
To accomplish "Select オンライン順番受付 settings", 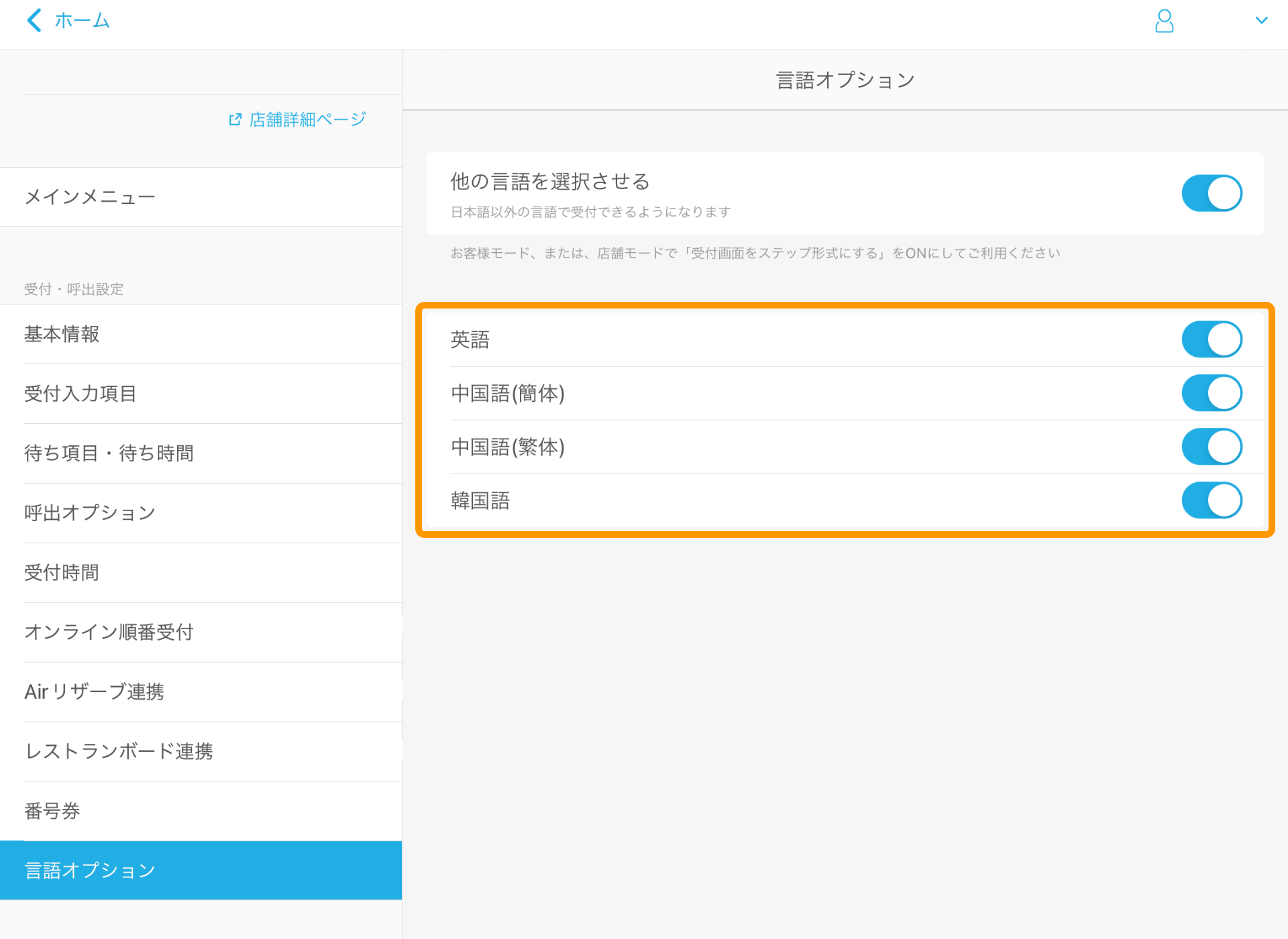I will click(109, 632).
